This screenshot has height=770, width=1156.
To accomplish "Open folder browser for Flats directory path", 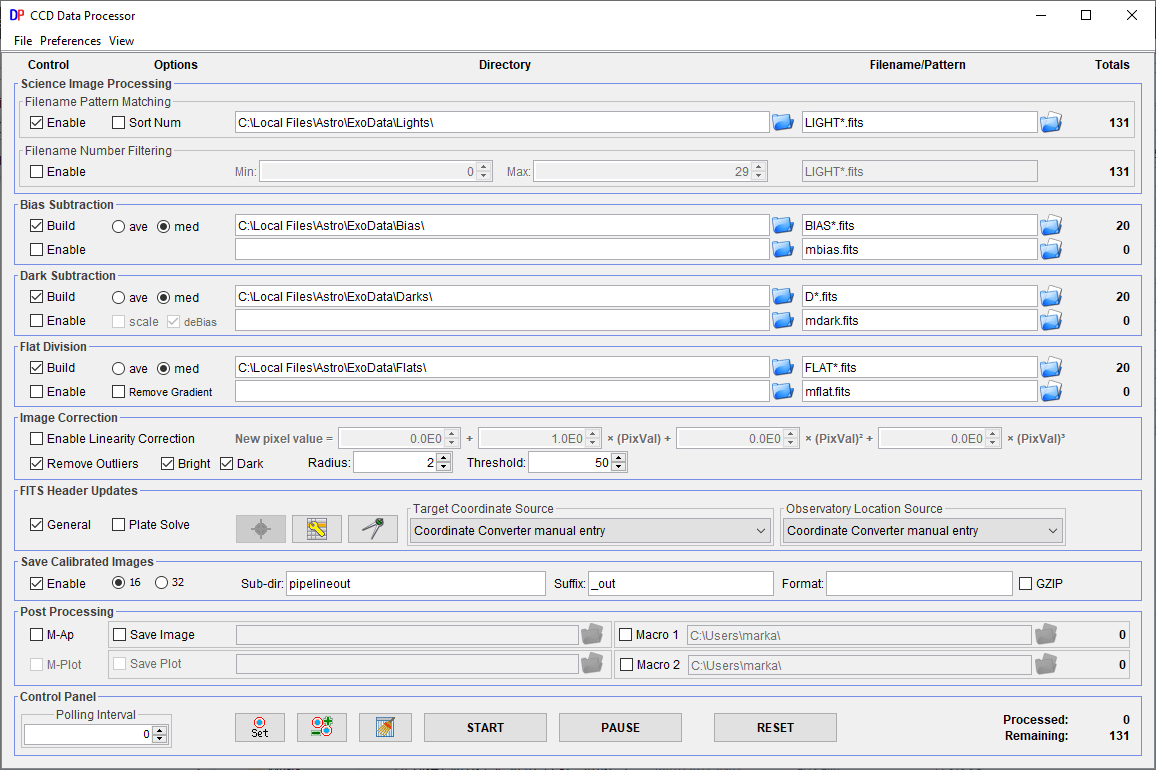I will (782, 367).
